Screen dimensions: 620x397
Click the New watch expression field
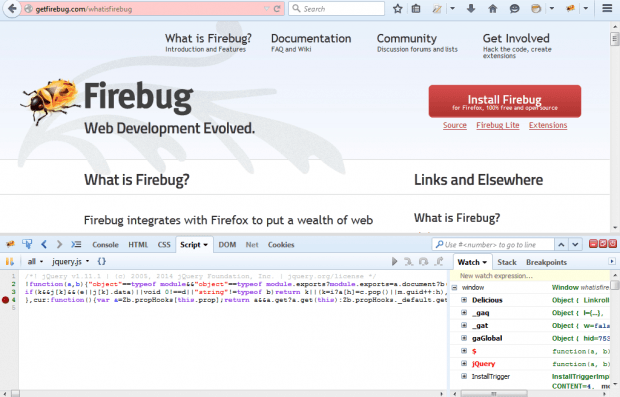click(x=530, y=276)
